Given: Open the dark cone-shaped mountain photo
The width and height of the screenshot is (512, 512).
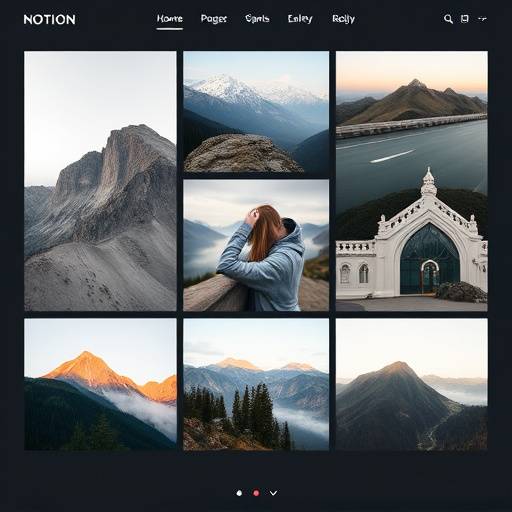Looking at the screenshot, I should [x=412, y=384].
